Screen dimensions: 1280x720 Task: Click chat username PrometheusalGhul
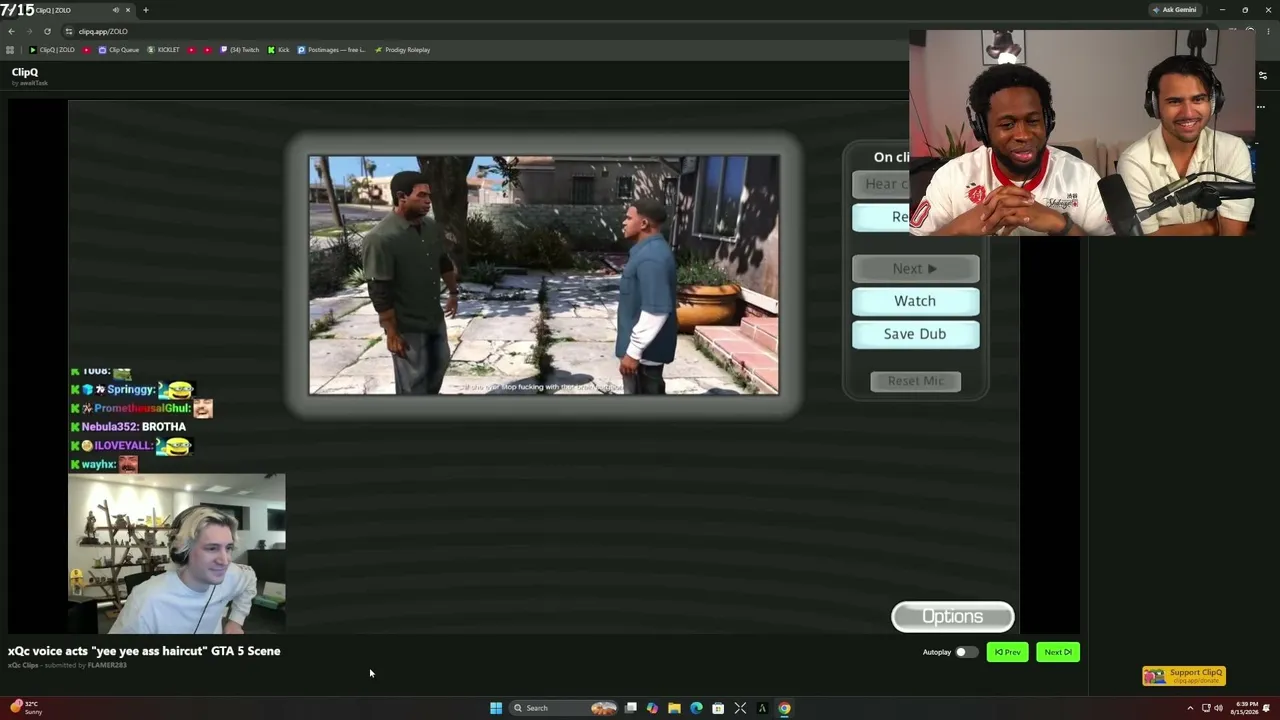pos(140,408)
